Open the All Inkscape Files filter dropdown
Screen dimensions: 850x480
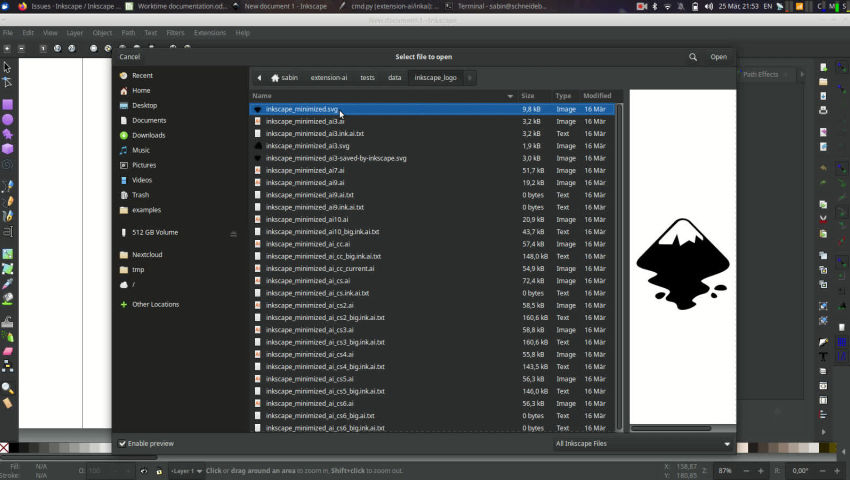pyautogui.click(x=643, y=443)
